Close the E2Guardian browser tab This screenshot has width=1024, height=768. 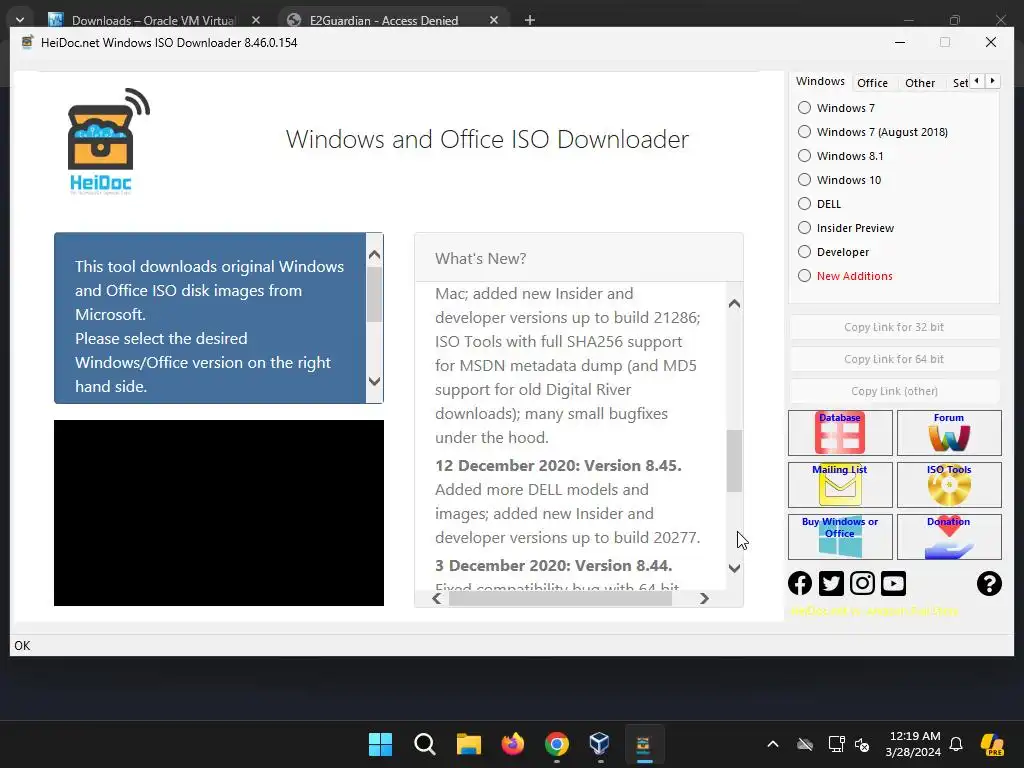(494, 20)
